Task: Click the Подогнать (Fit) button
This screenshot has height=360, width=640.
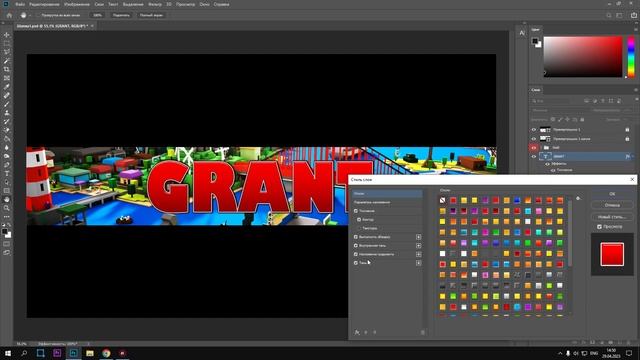Action: point(121,15)
